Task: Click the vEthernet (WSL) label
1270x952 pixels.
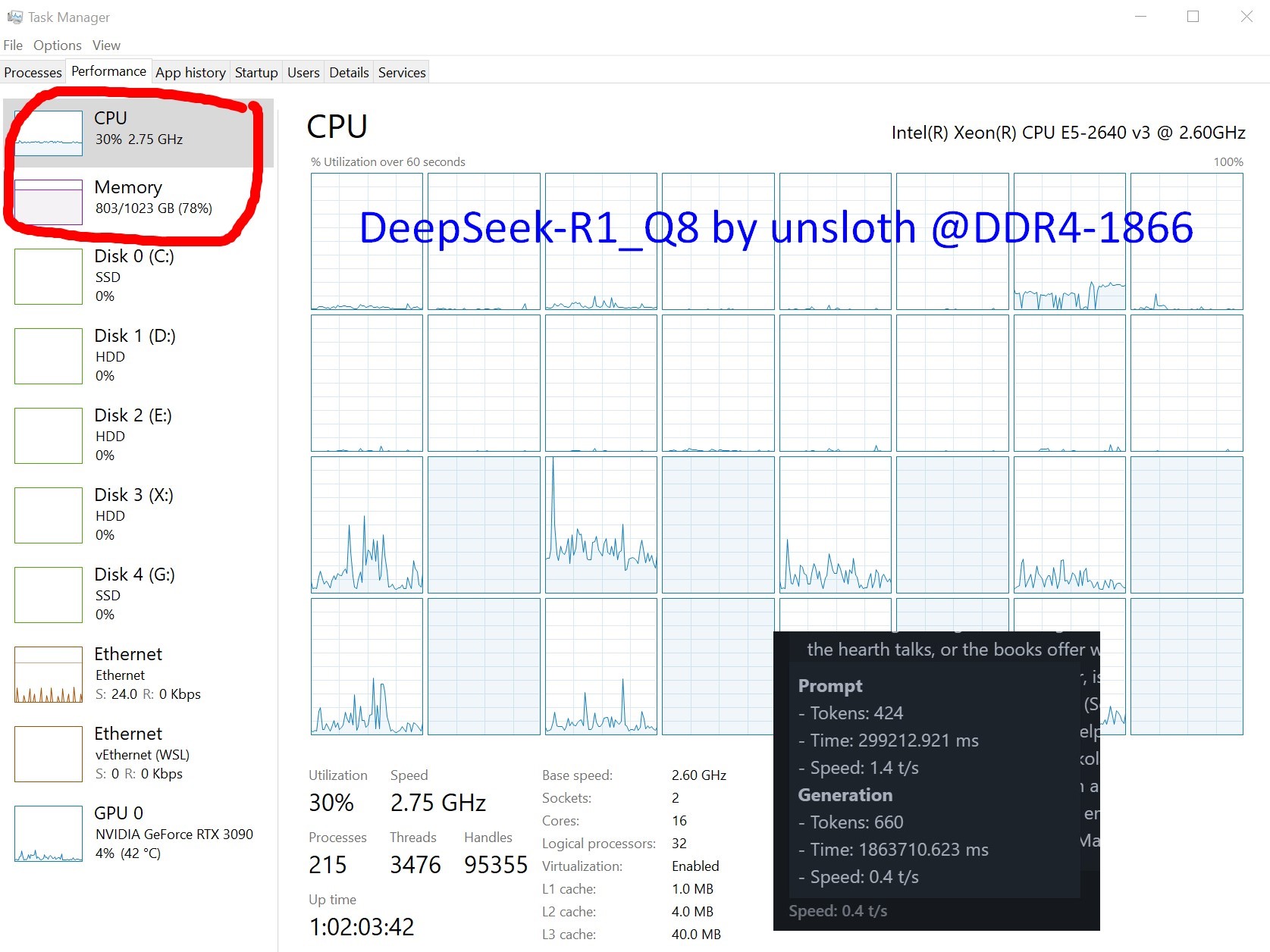Action: (x=143, y=755)
